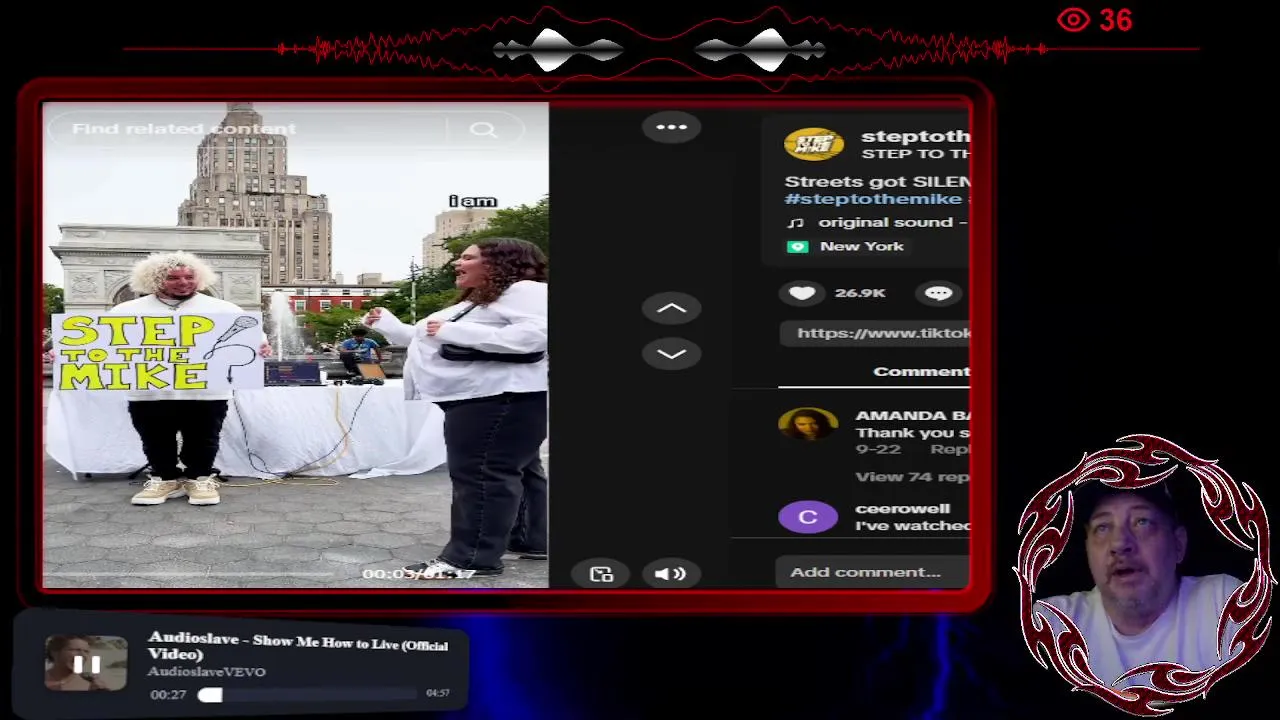Open ceerowell commenter avatar

pyautogui.click(x=808, y=517)
